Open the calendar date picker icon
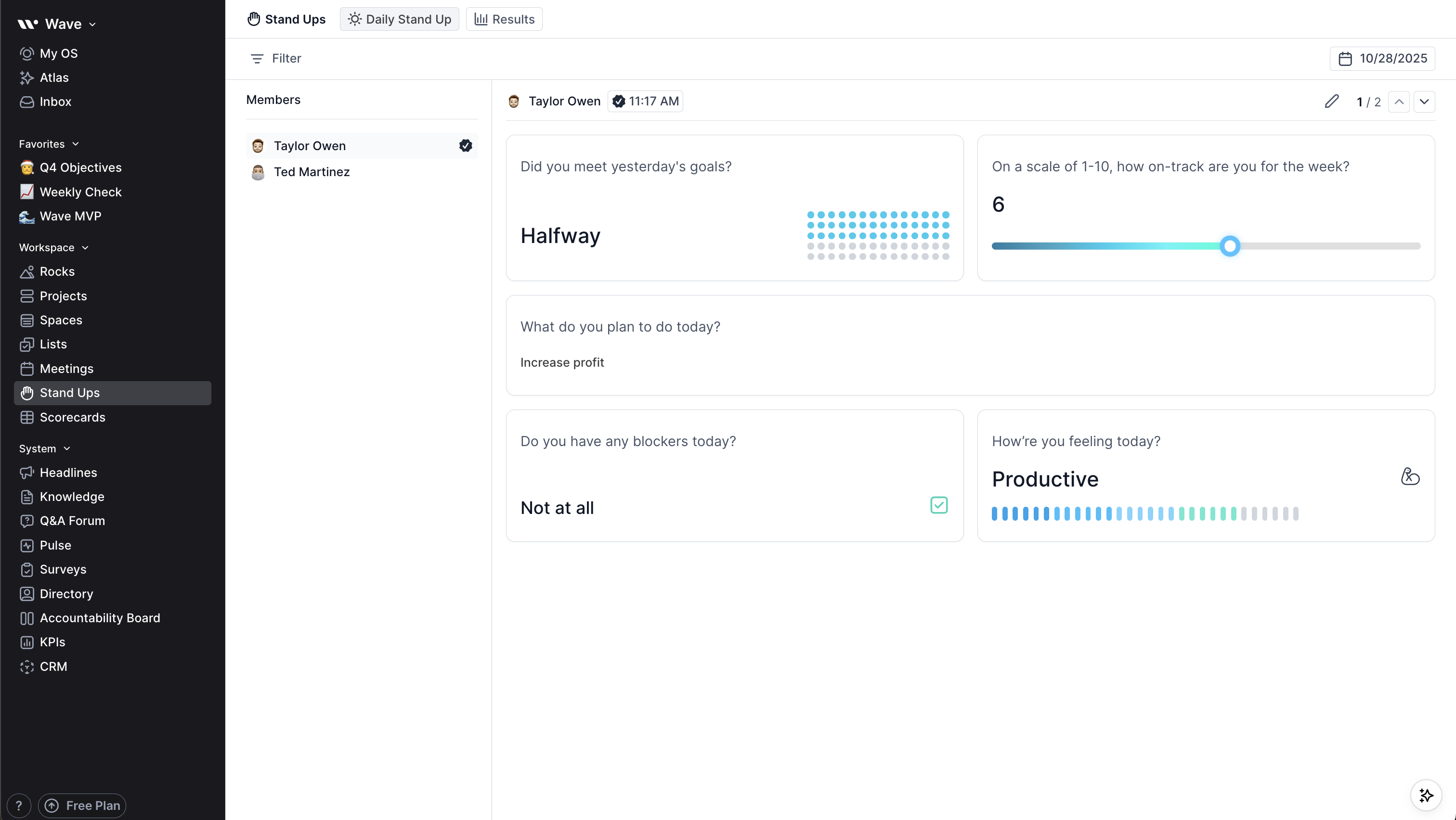 (1345, 58)
